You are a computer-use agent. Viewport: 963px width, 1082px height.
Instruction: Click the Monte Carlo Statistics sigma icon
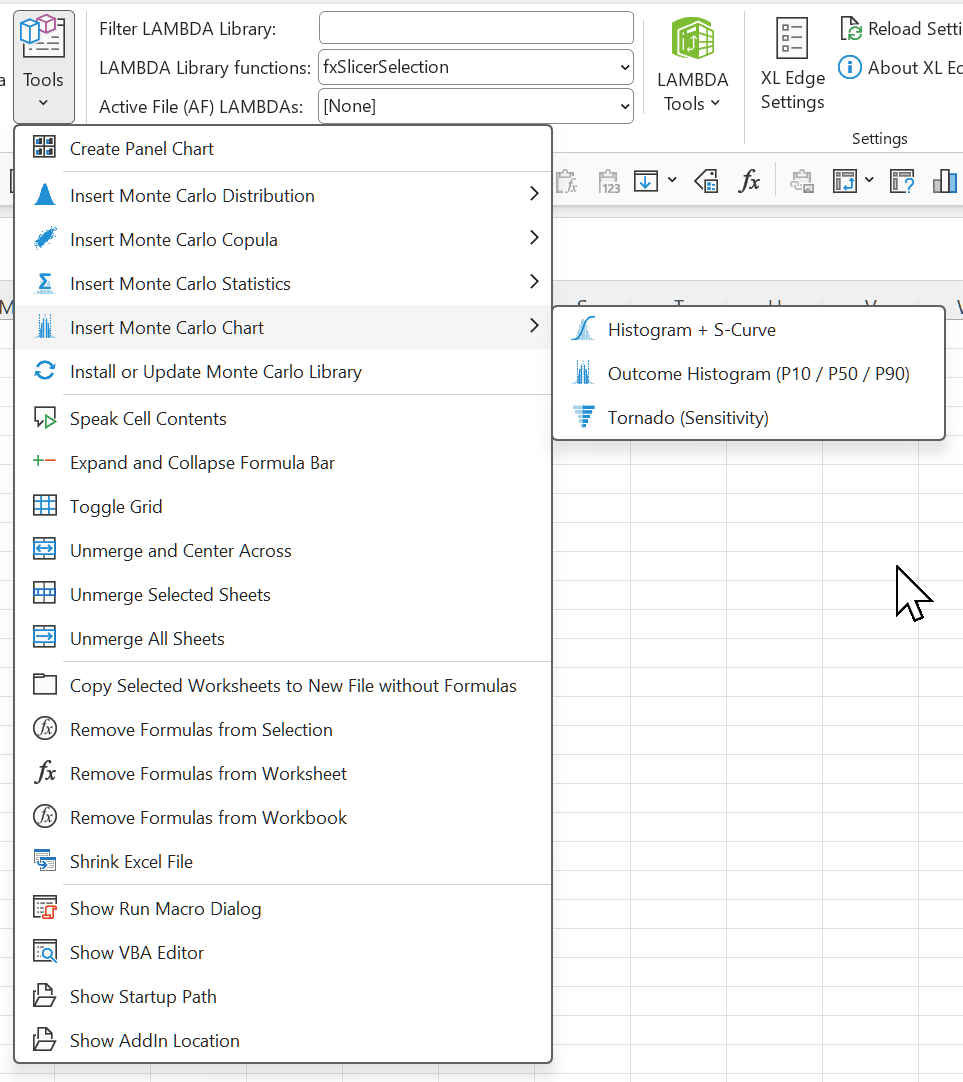[x=45, y=283]
